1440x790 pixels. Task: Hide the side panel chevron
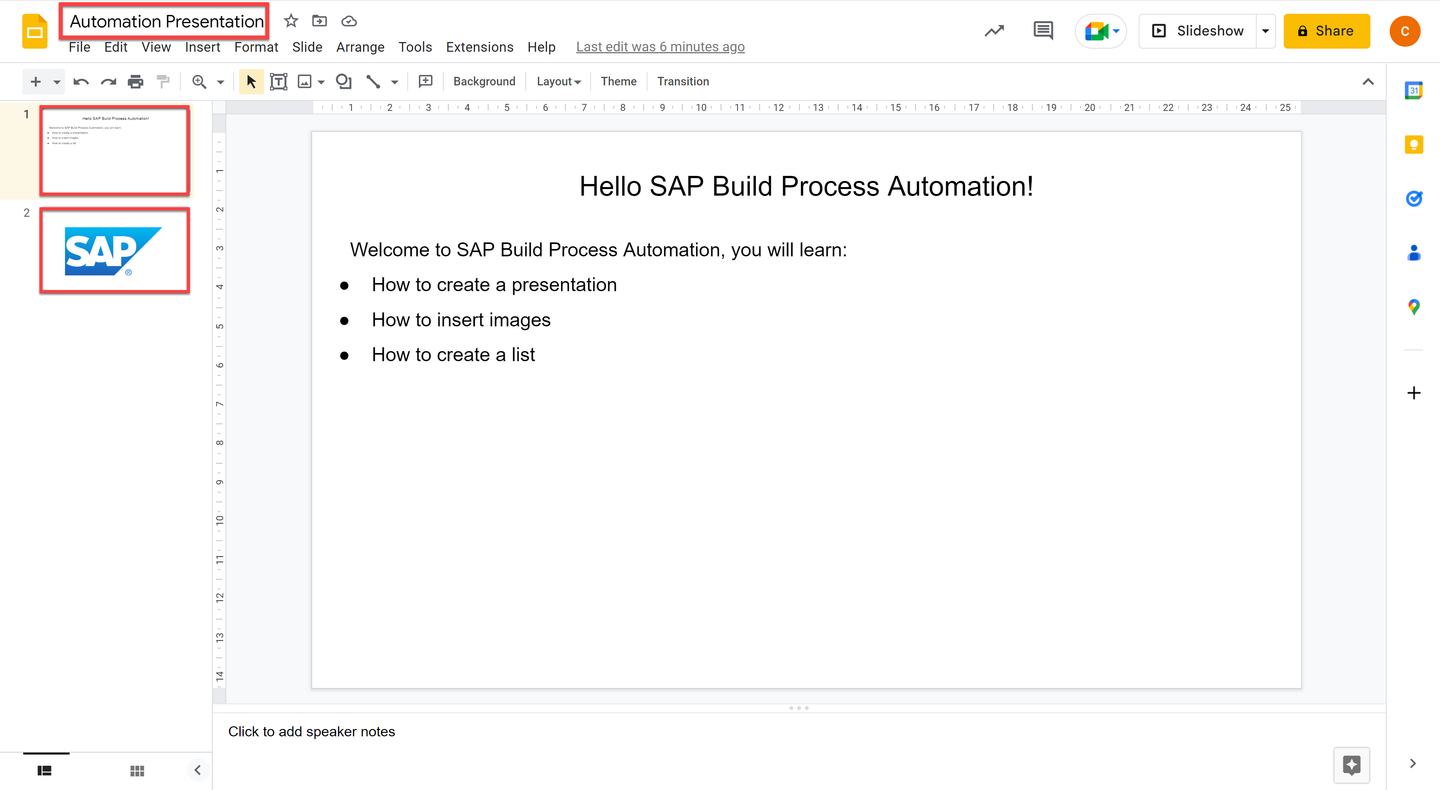(x=1412, y=764)
